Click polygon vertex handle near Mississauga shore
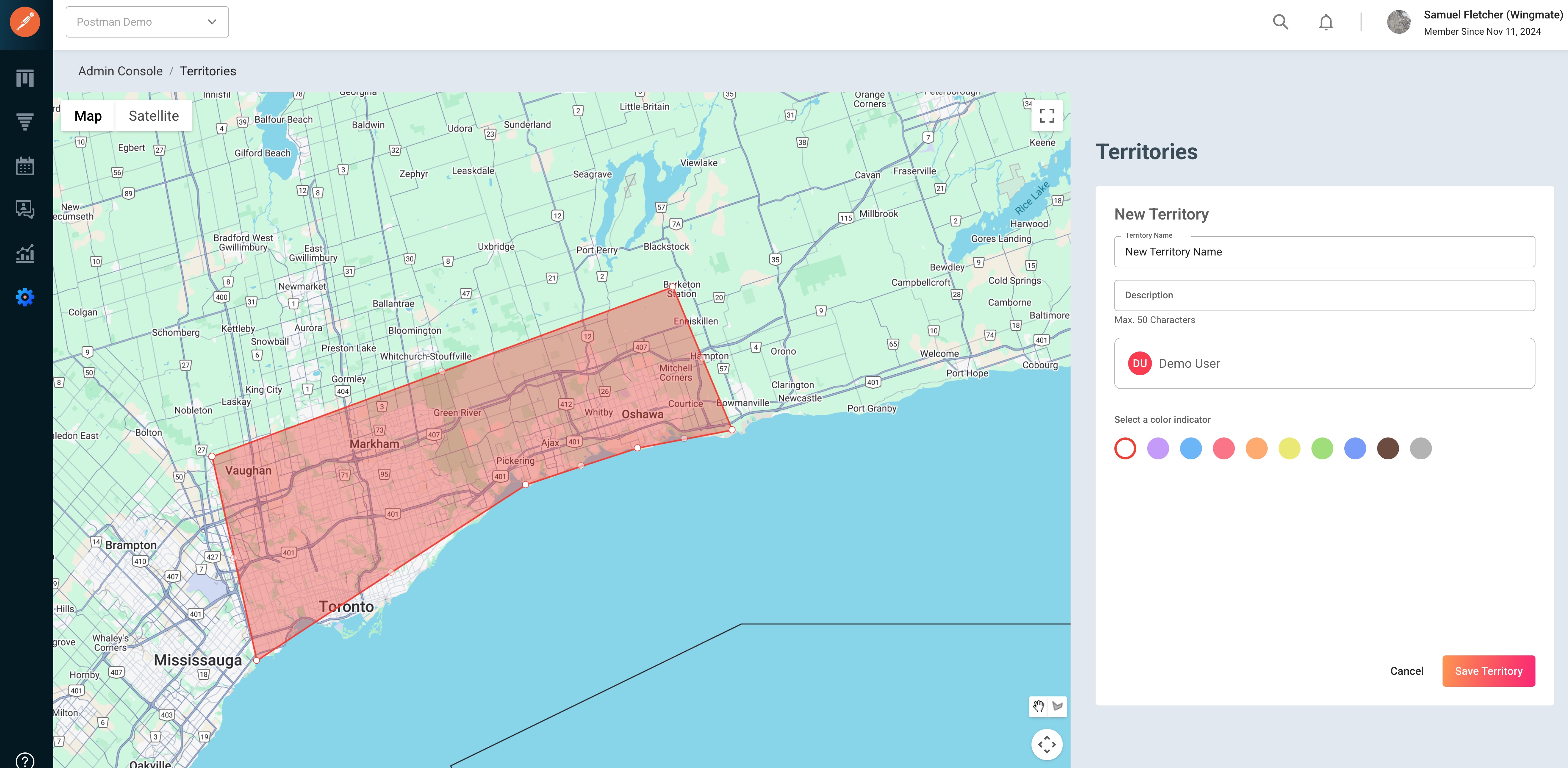Viewport: 1568px width, 768px height. click(257, 660)
